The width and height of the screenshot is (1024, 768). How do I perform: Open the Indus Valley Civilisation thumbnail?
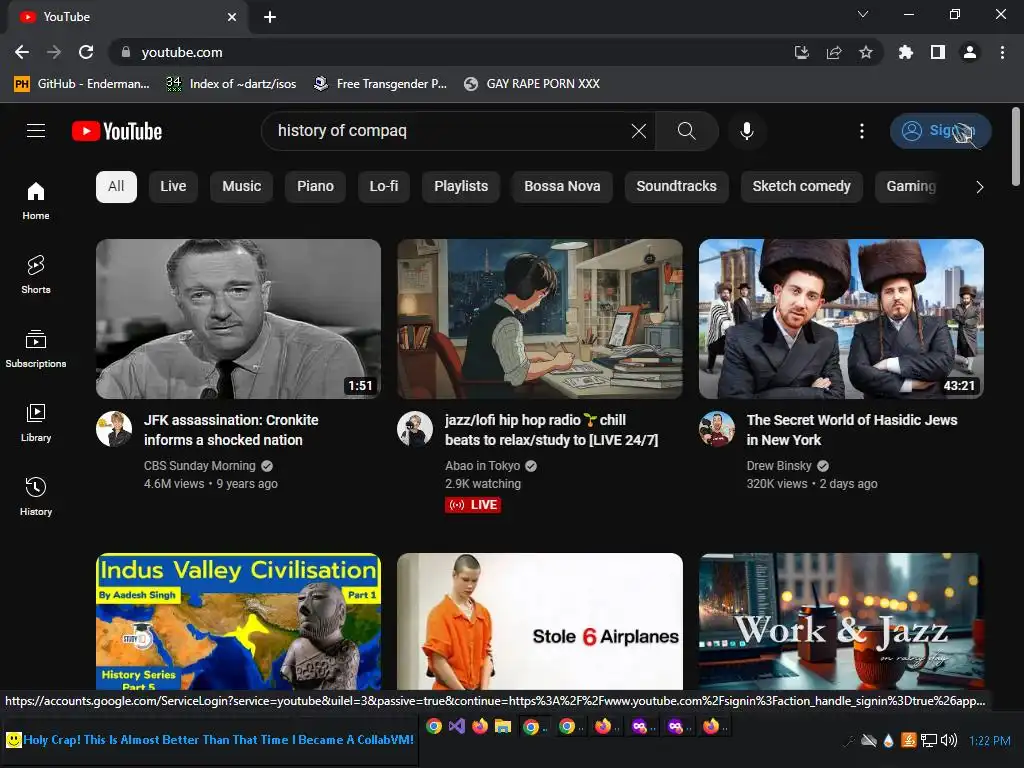(x=238, y=621)
